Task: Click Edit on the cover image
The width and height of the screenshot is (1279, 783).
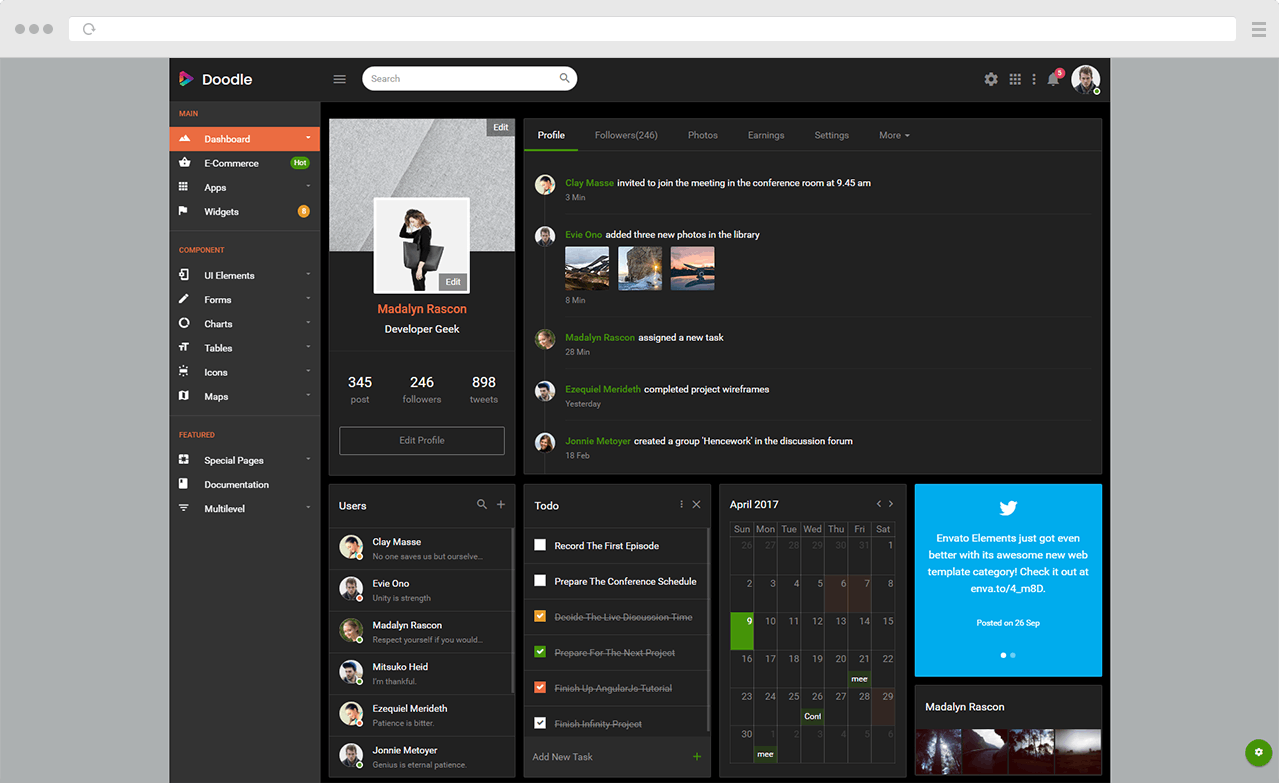Action: [x=501, y=127]
